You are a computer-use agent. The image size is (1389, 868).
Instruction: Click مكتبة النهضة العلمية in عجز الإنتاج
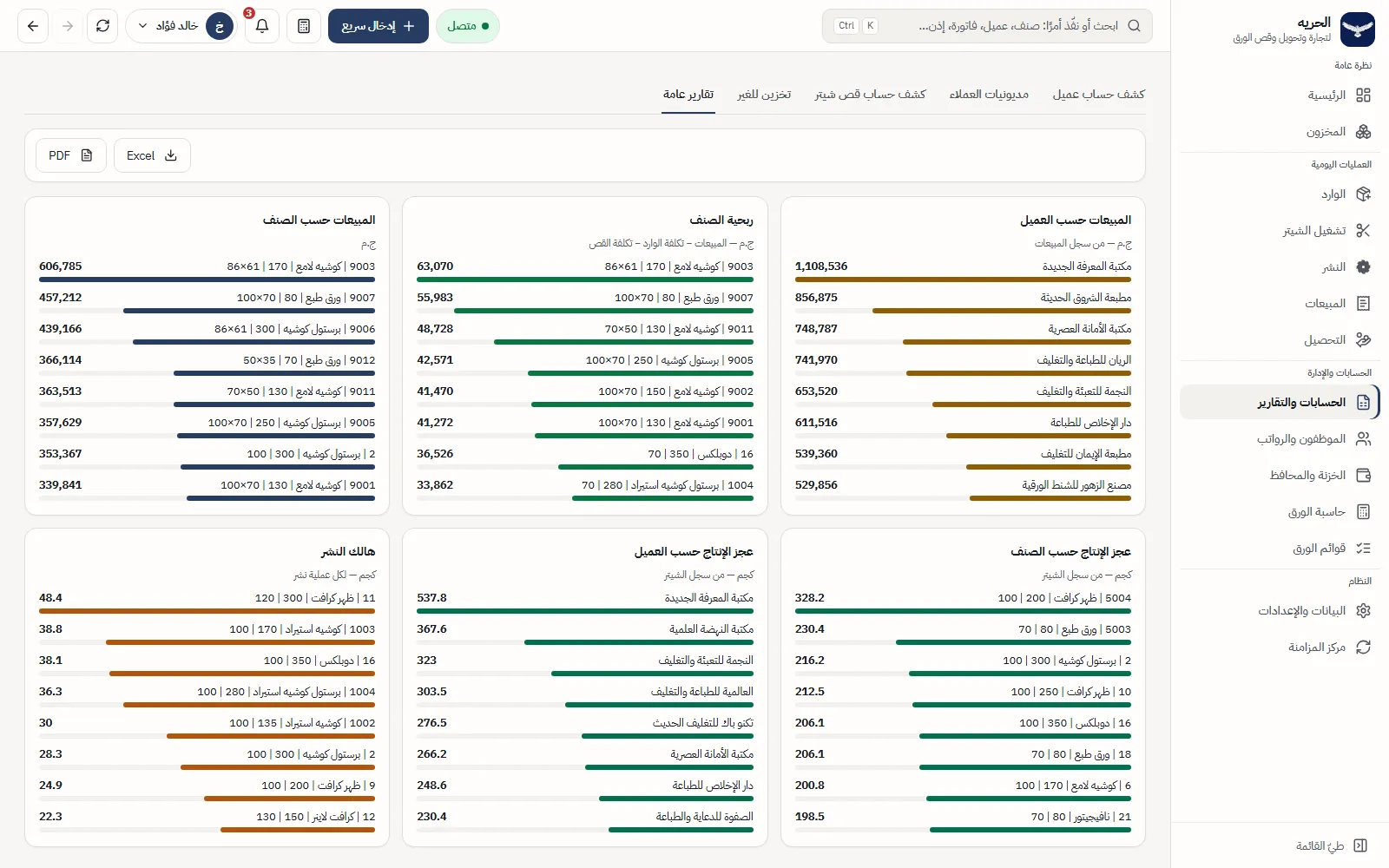tap(711, 629)
